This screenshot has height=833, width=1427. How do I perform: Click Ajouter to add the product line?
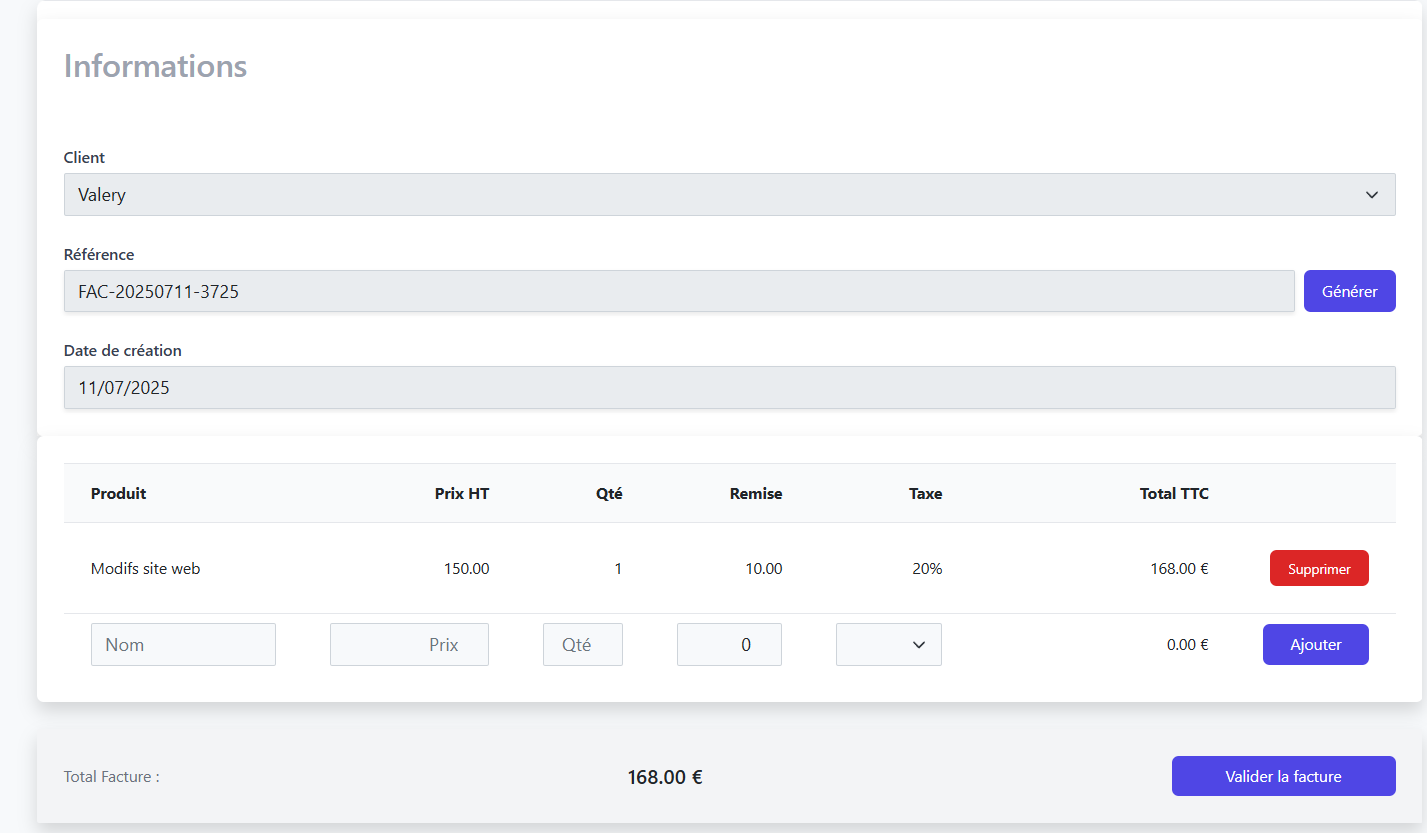[1315, 645]
